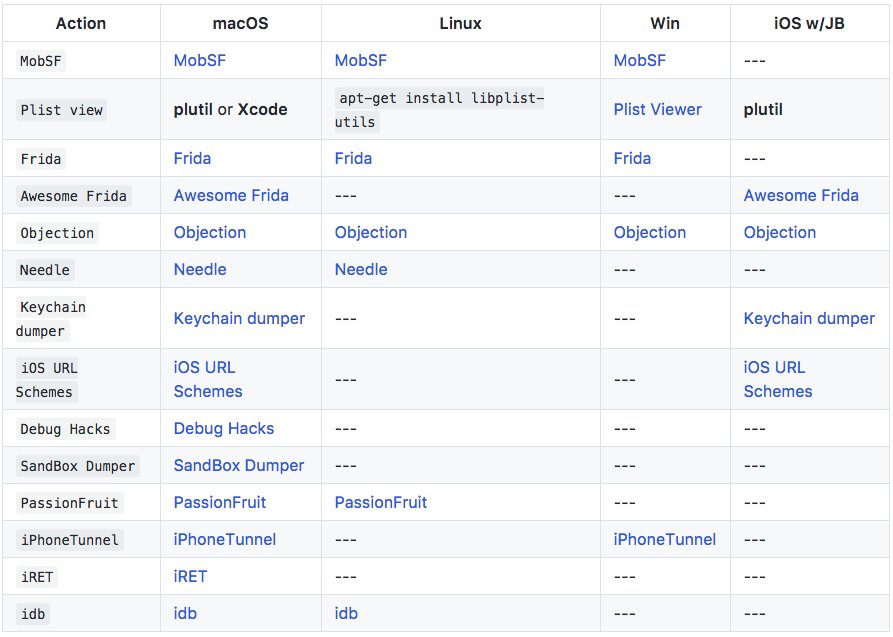Click the SandBox Dumper code label
This screenshot has width=893, height=637.
(77, 466)
